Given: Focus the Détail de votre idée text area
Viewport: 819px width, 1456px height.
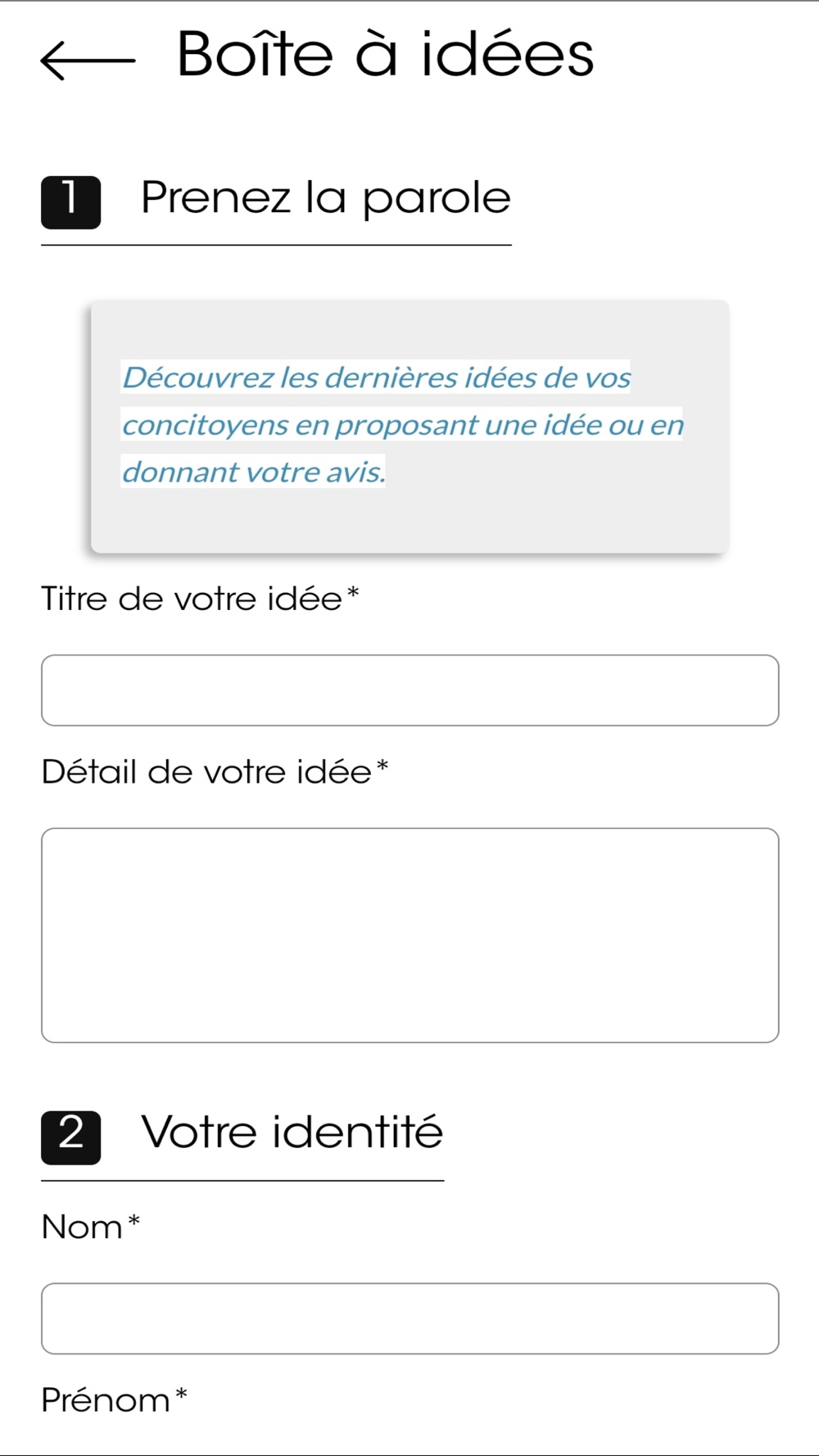Looking at the screenshot, I should point(410,935).
